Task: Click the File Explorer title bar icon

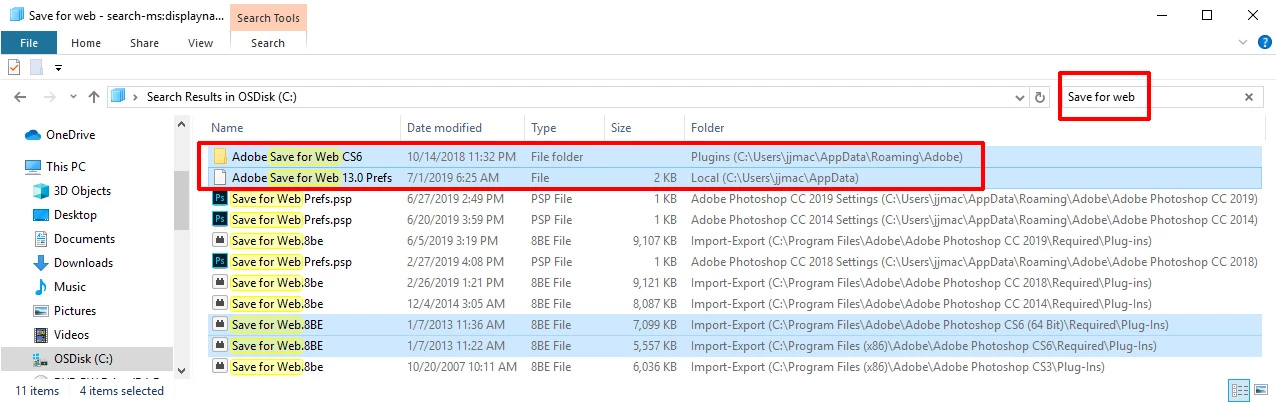Action: (15, 15)
